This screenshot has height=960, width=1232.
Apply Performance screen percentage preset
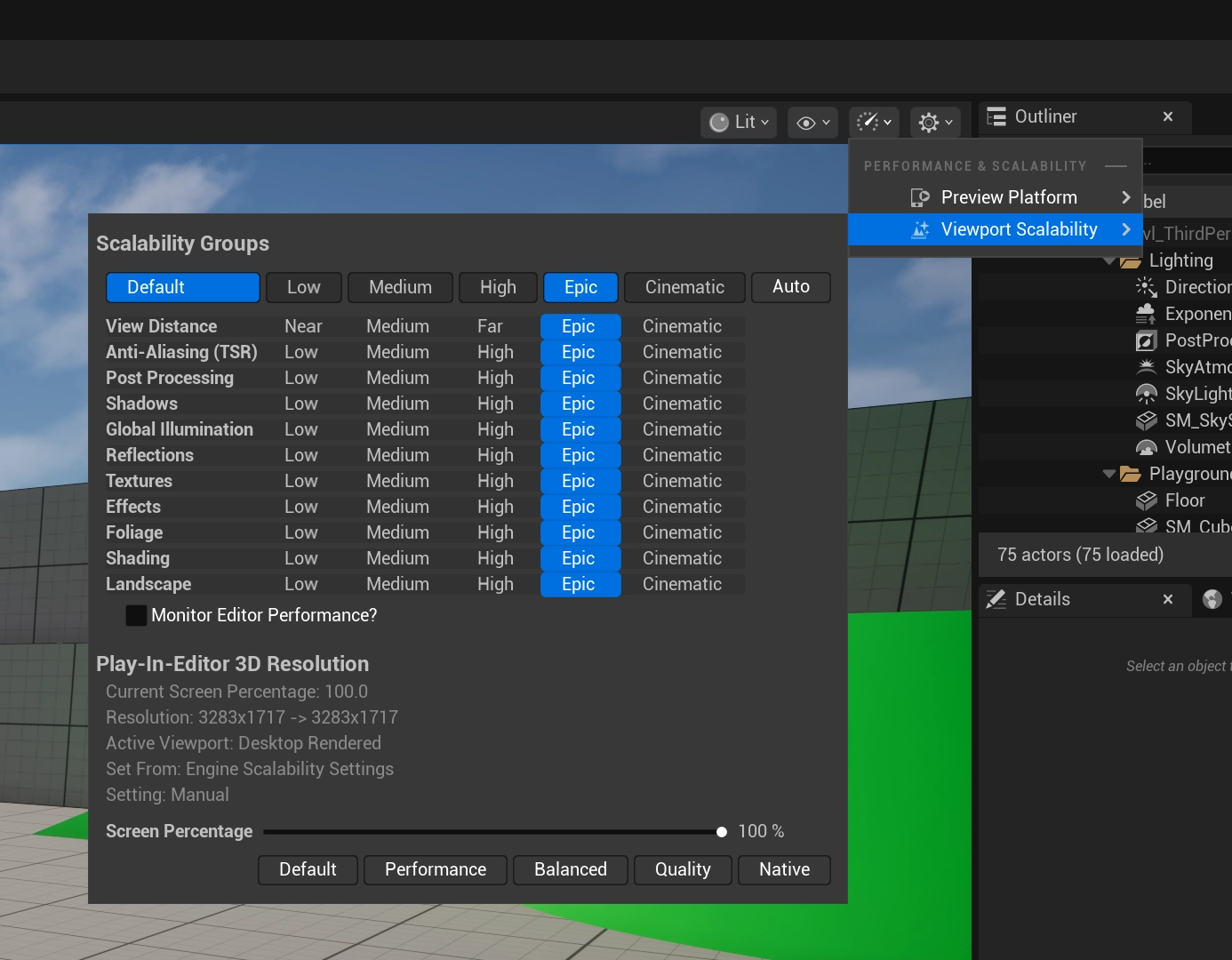click(x=436, y=870)
